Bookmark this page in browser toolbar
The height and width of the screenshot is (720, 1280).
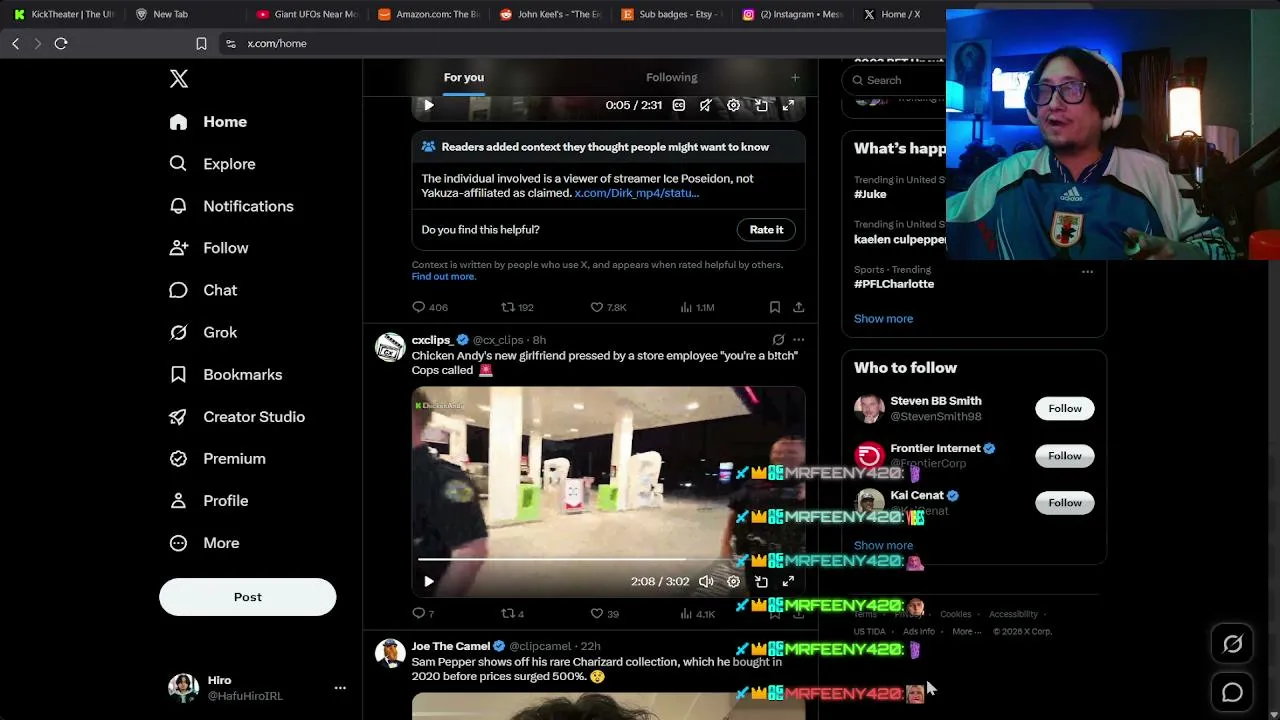point(201,44)
